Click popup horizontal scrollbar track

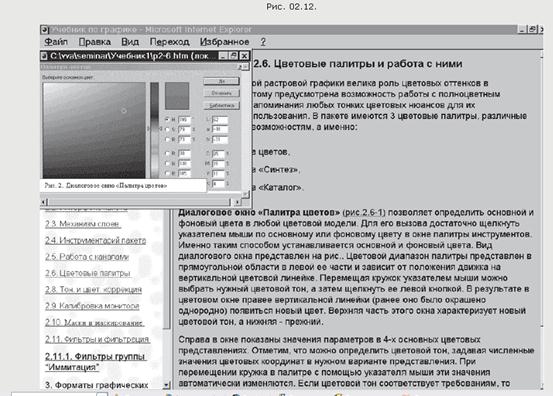140,202
